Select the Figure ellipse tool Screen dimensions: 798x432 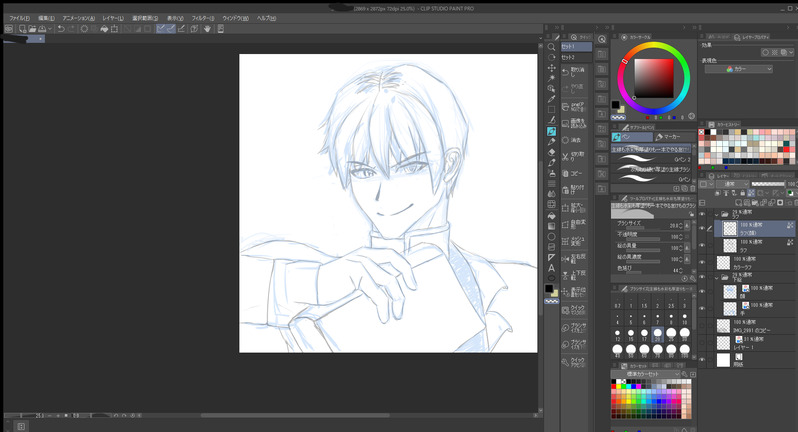(551, 237)
